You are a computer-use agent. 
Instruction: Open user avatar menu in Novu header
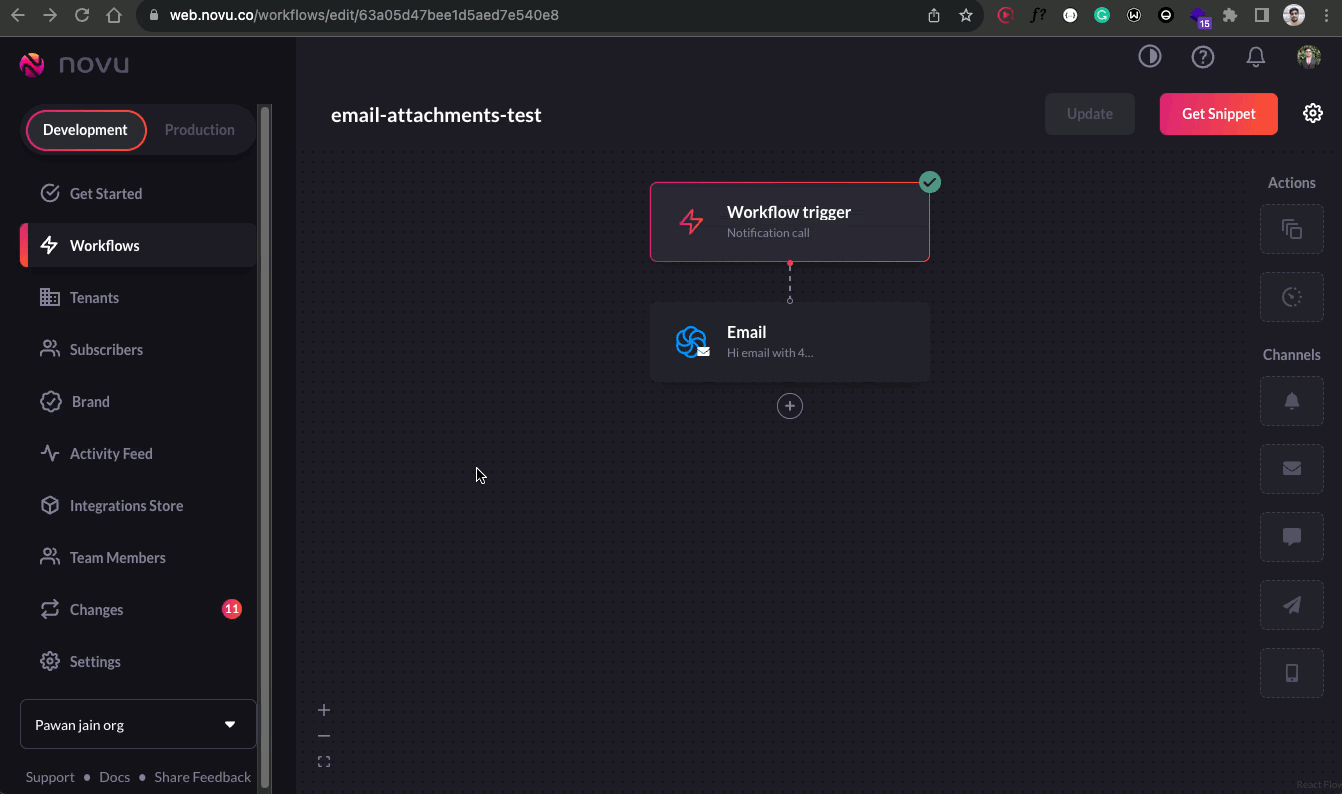click(x=1309, y=57)
